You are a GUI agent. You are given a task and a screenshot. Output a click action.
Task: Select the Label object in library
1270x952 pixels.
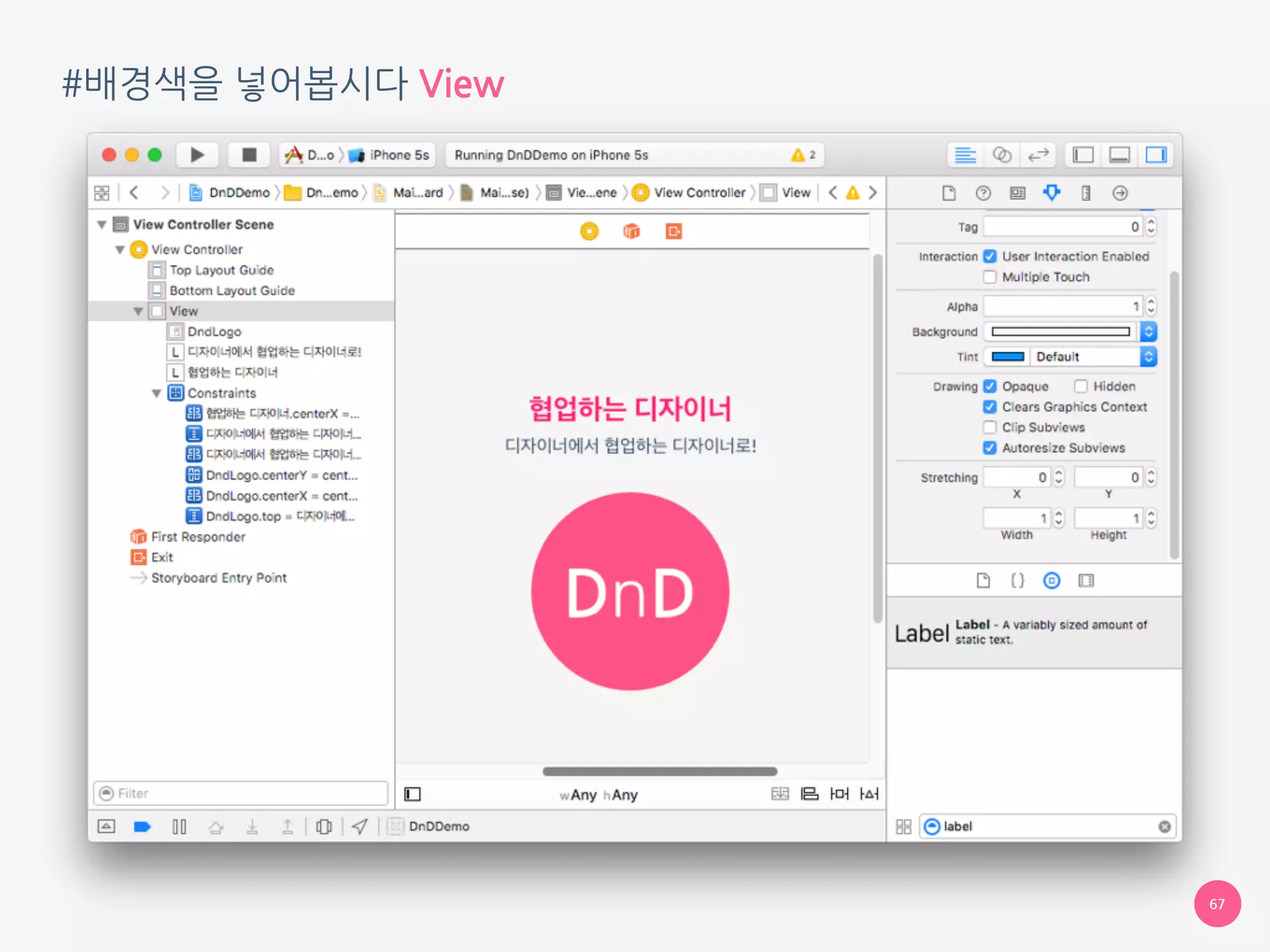click(x=1034, y=633)
